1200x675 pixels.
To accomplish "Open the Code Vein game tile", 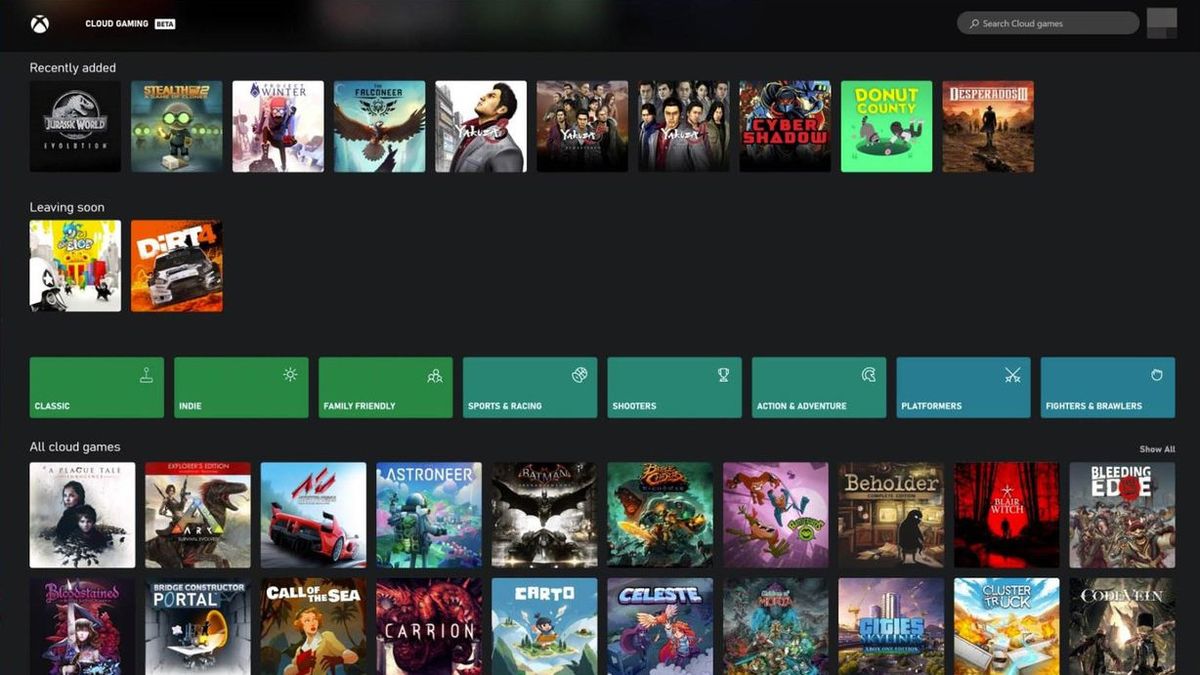I will pos(1123,626).
